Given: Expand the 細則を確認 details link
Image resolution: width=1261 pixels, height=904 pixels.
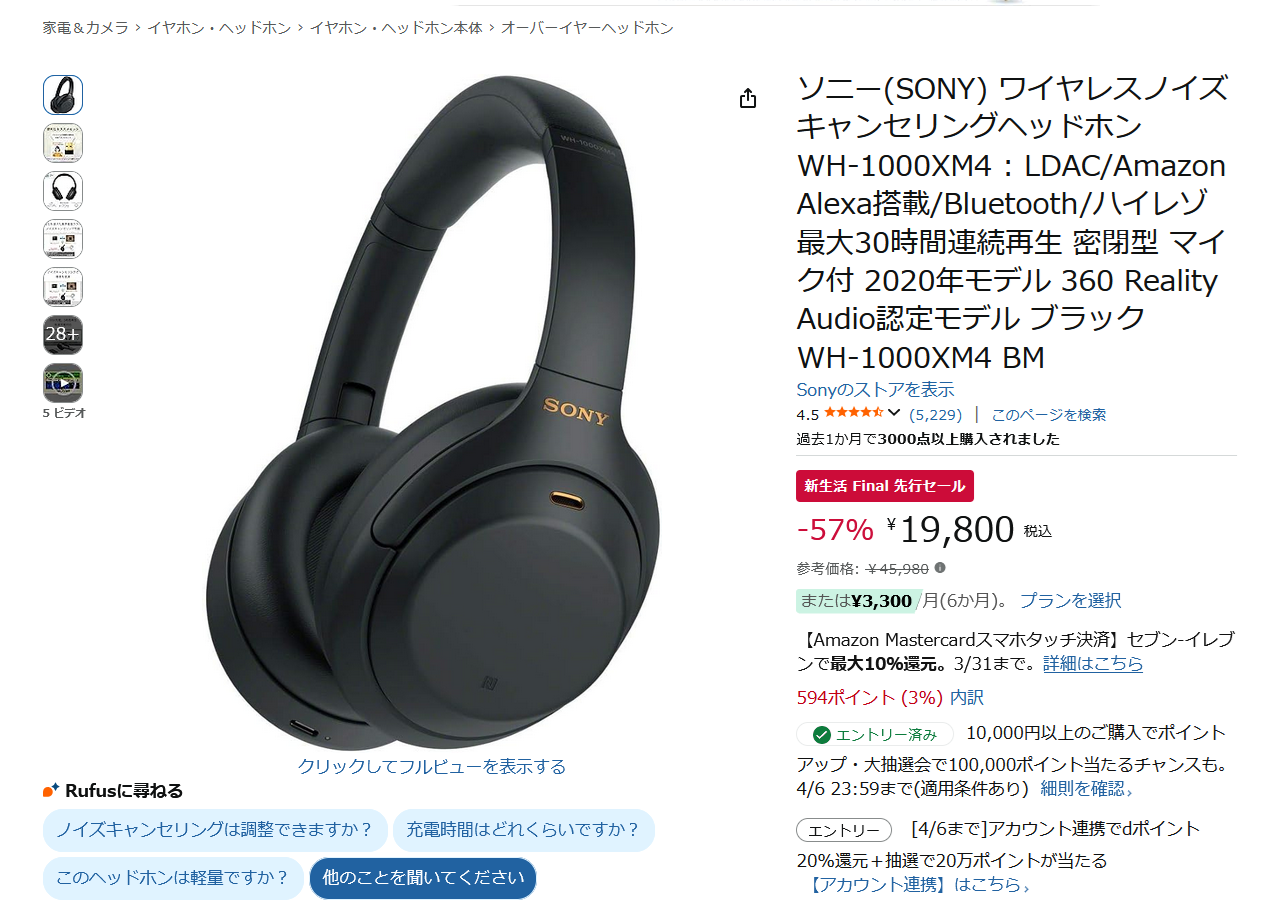Looking at the screenshot, I should click(x=1087, y=788).
